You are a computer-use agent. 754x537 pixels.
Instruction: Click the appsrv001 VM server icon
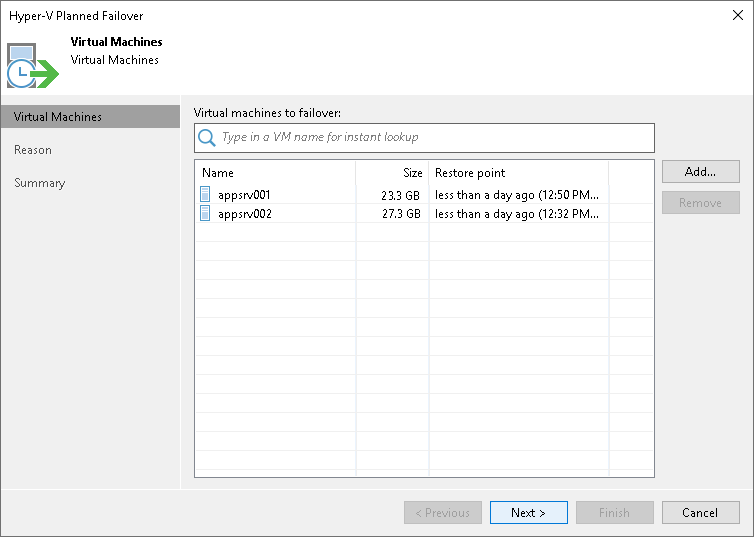[205, 194]
